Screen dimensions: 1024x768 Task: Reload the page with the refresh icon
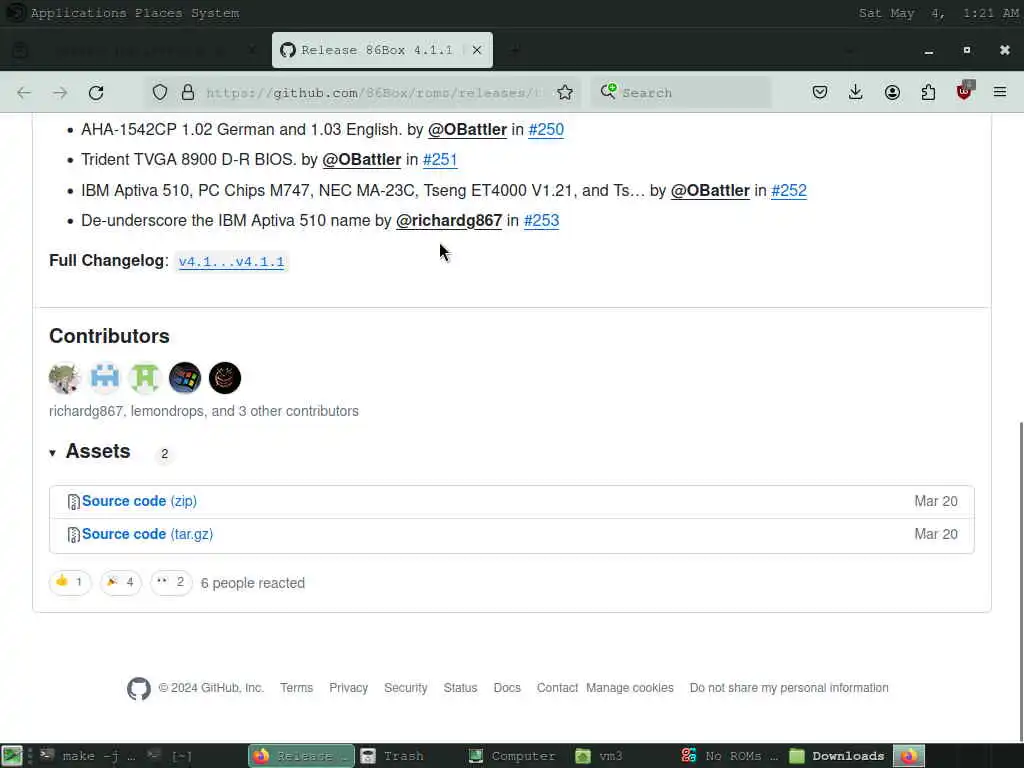(96, 93)
